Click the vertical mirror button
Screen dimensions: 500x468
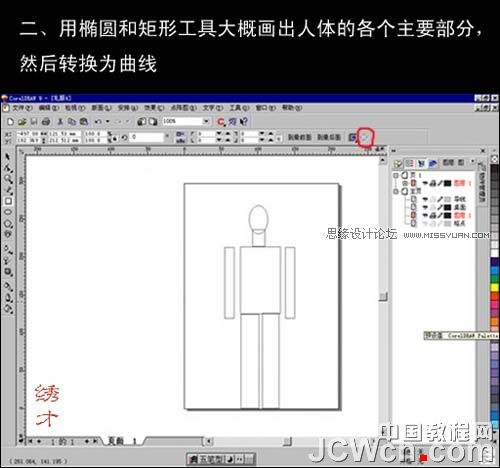180,140
